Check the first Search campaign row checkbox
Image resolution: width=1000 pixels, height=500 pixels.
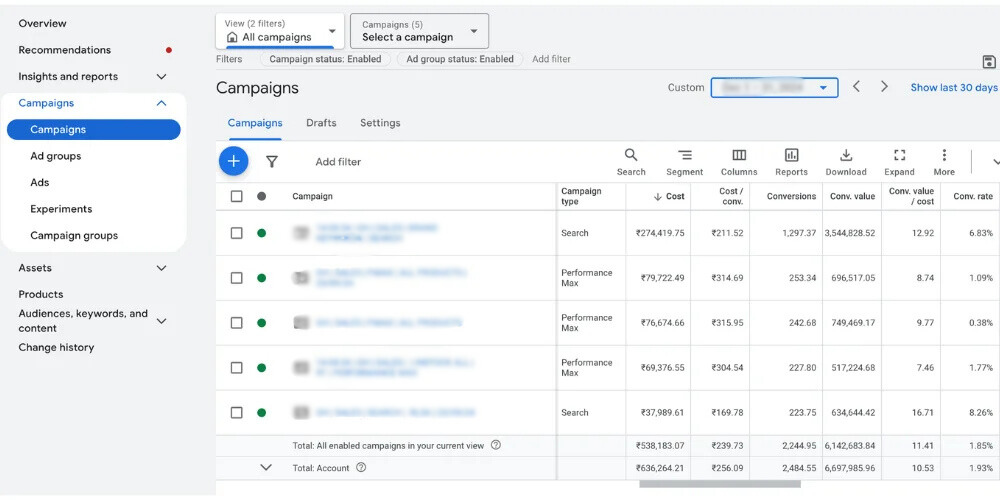point(237,233)
